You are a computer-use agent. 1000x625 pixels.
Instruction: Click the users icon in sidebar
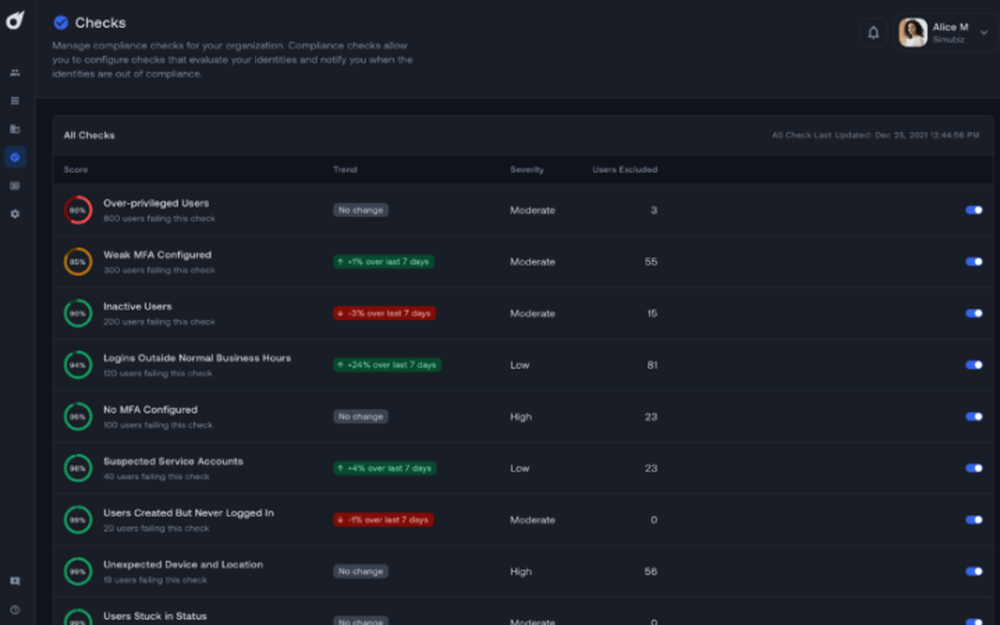point(15,73)
